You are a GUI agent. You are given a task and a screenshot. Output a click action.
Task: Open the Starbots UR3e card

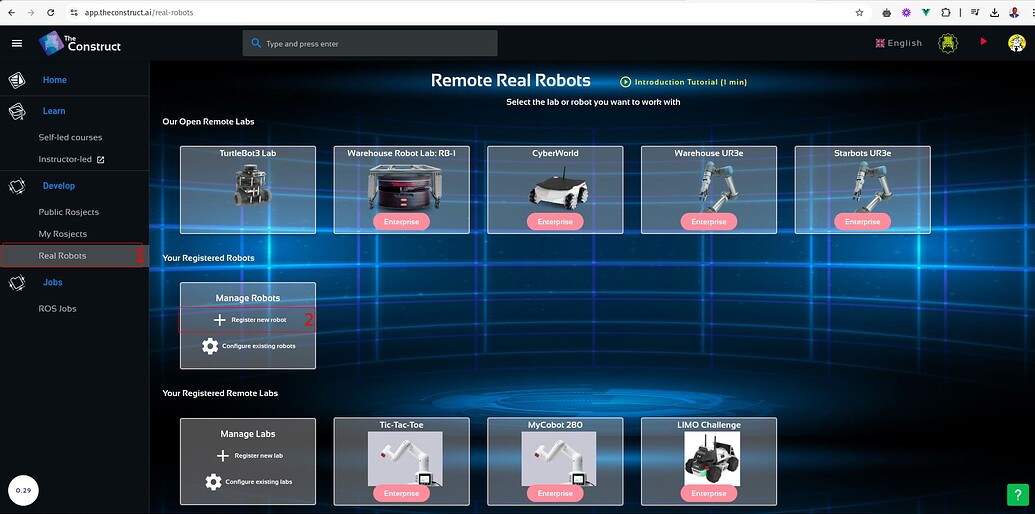coord(863,190)
